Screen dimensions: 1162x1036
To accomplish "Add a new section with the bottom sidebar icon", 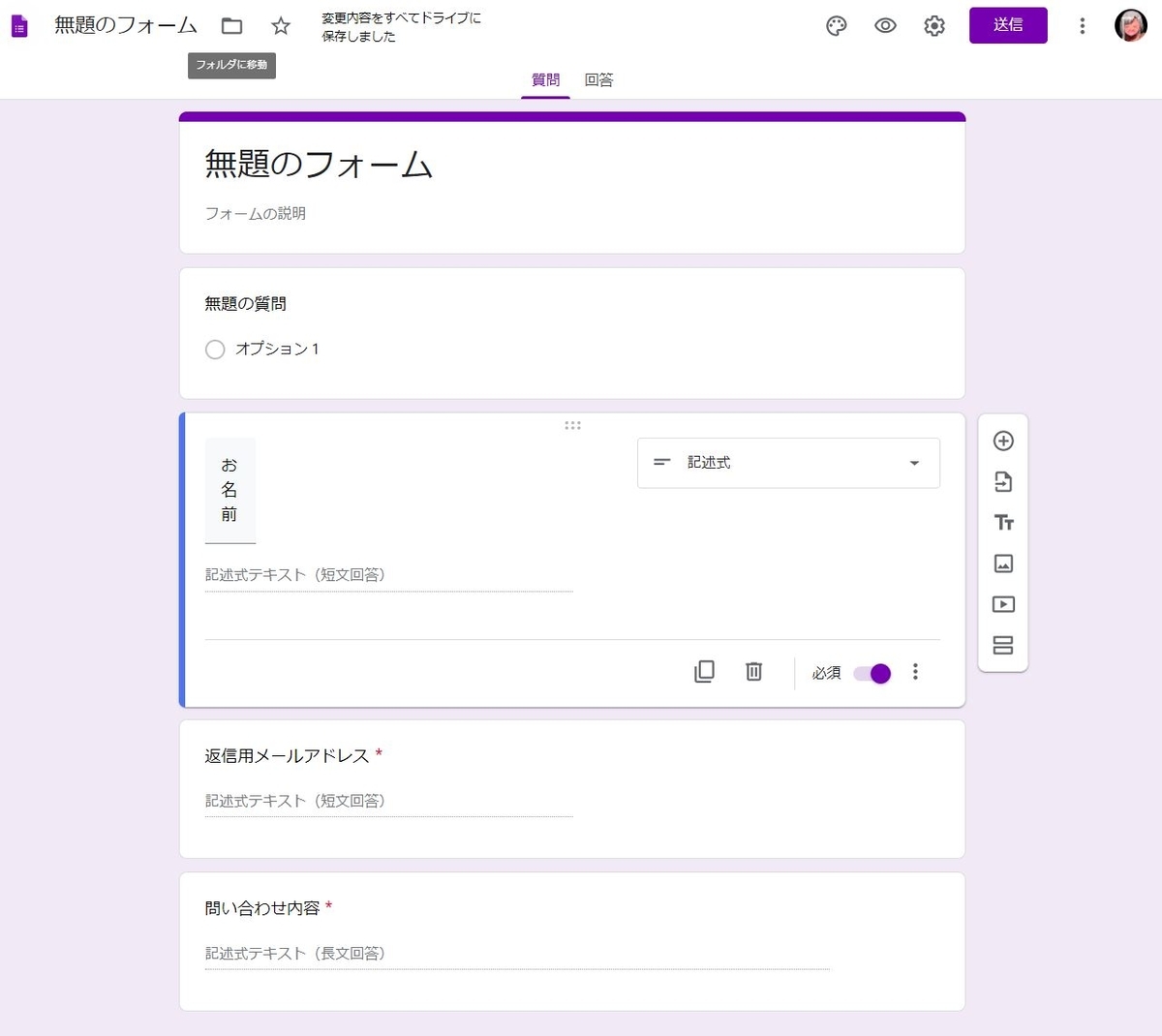I will click(1003, 644).
